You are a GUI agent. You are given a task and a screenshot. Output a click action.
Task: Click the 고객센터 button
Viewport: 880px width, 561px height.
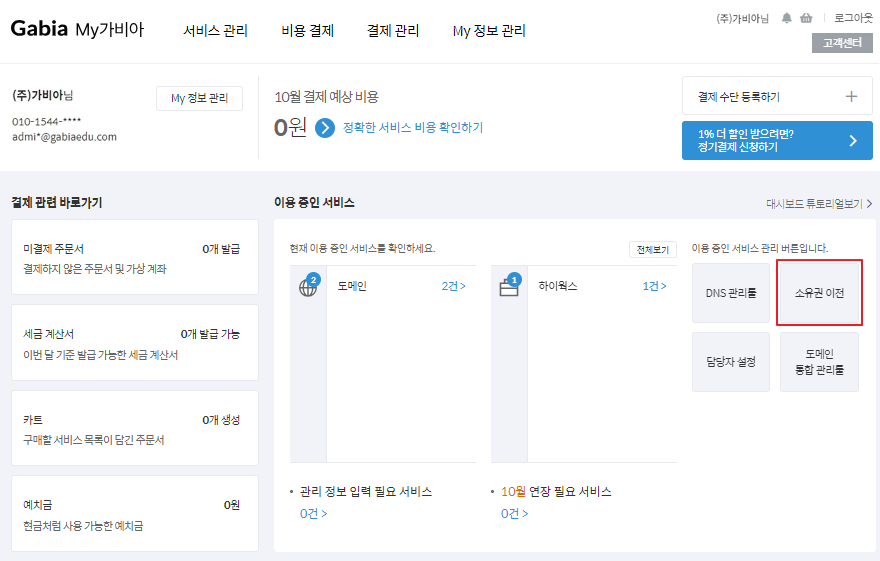pyautogui.click(x=842, y=43)
